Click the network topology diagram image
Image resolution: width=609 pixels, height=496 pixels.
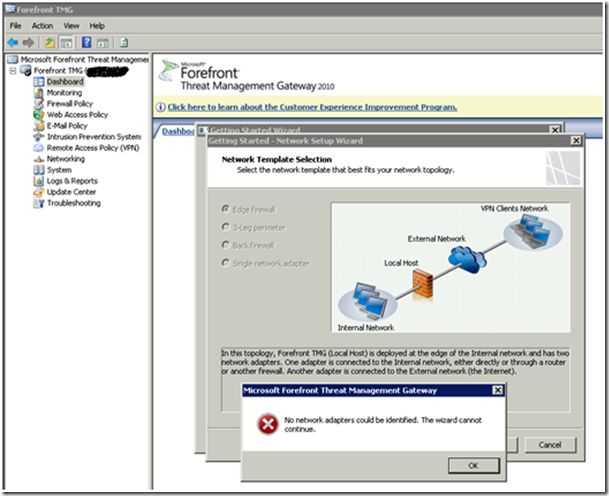(x=451, y=267)
